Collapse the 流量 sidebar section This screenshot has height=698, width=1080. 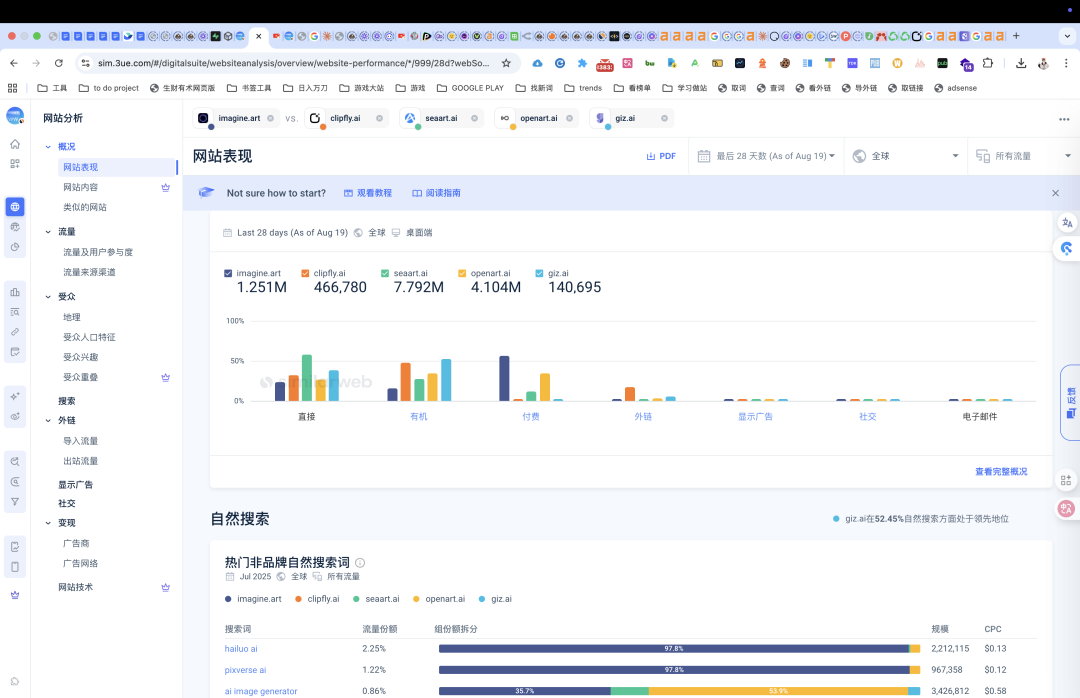pyautogui.click(x=48, y=232)
